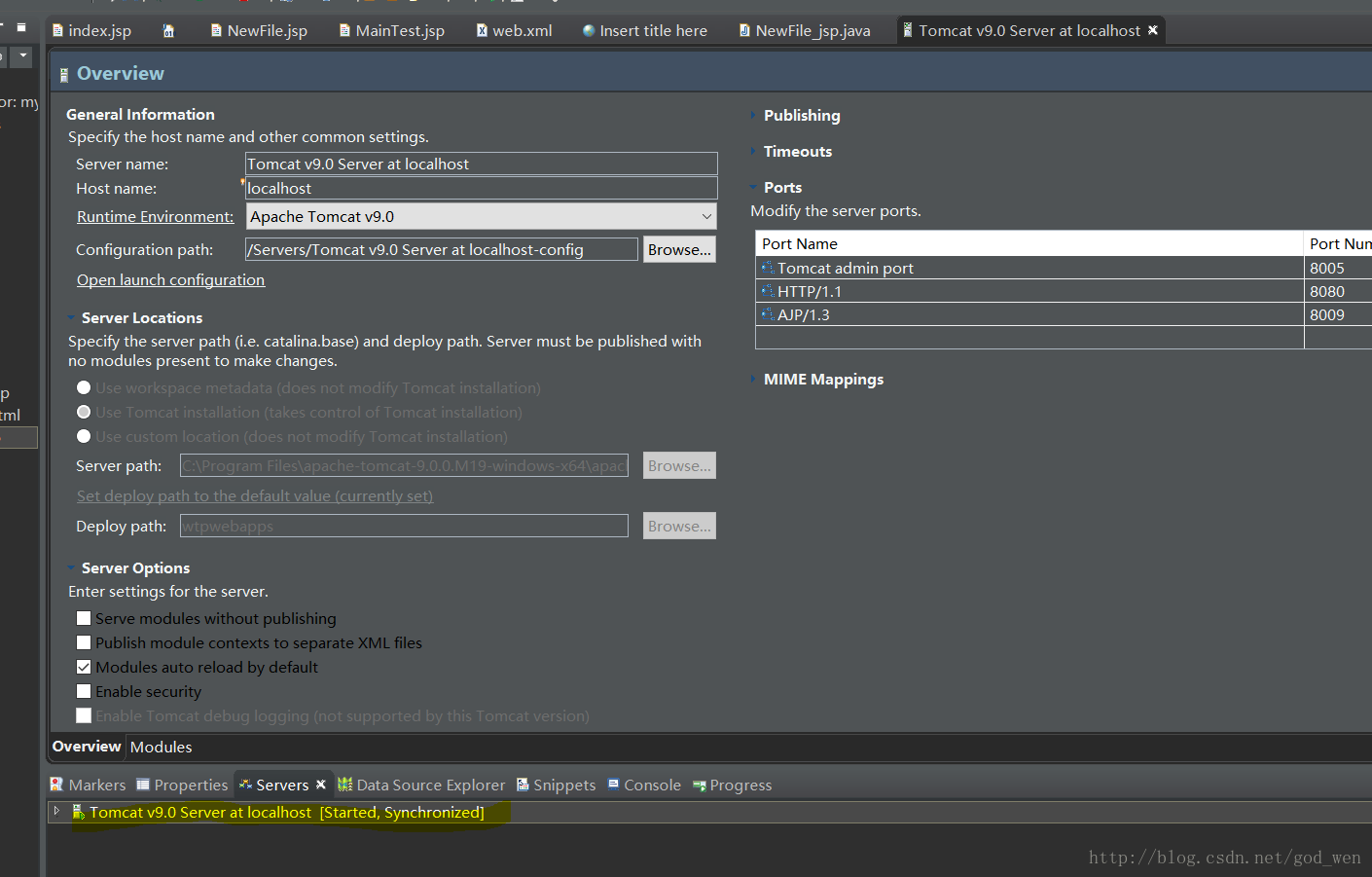Show the Properties view
This screenshot has height=877, width=1372.
coord(182,786)
